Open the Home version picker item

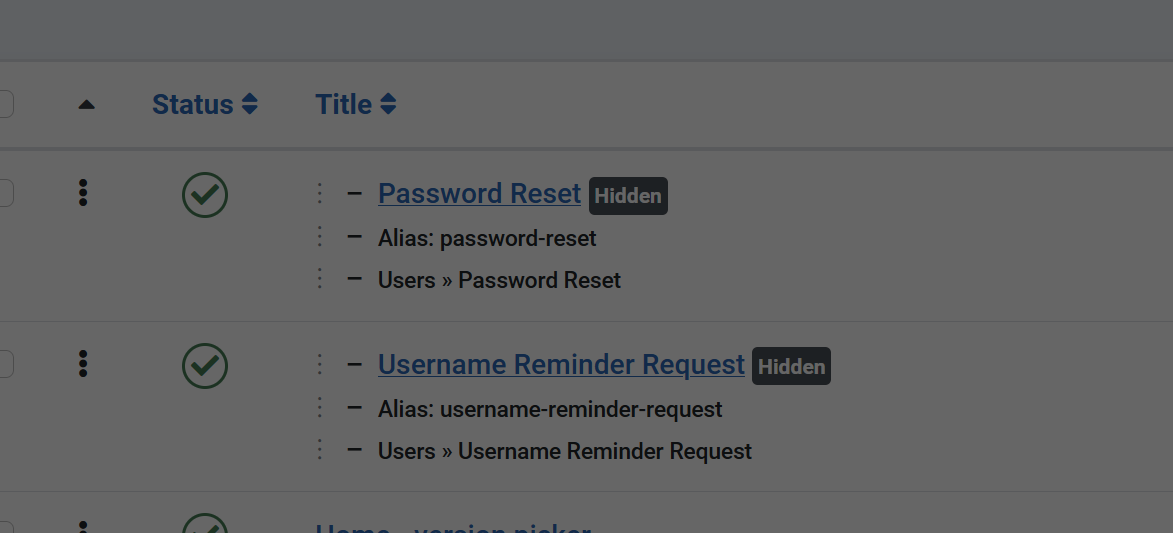453,527
